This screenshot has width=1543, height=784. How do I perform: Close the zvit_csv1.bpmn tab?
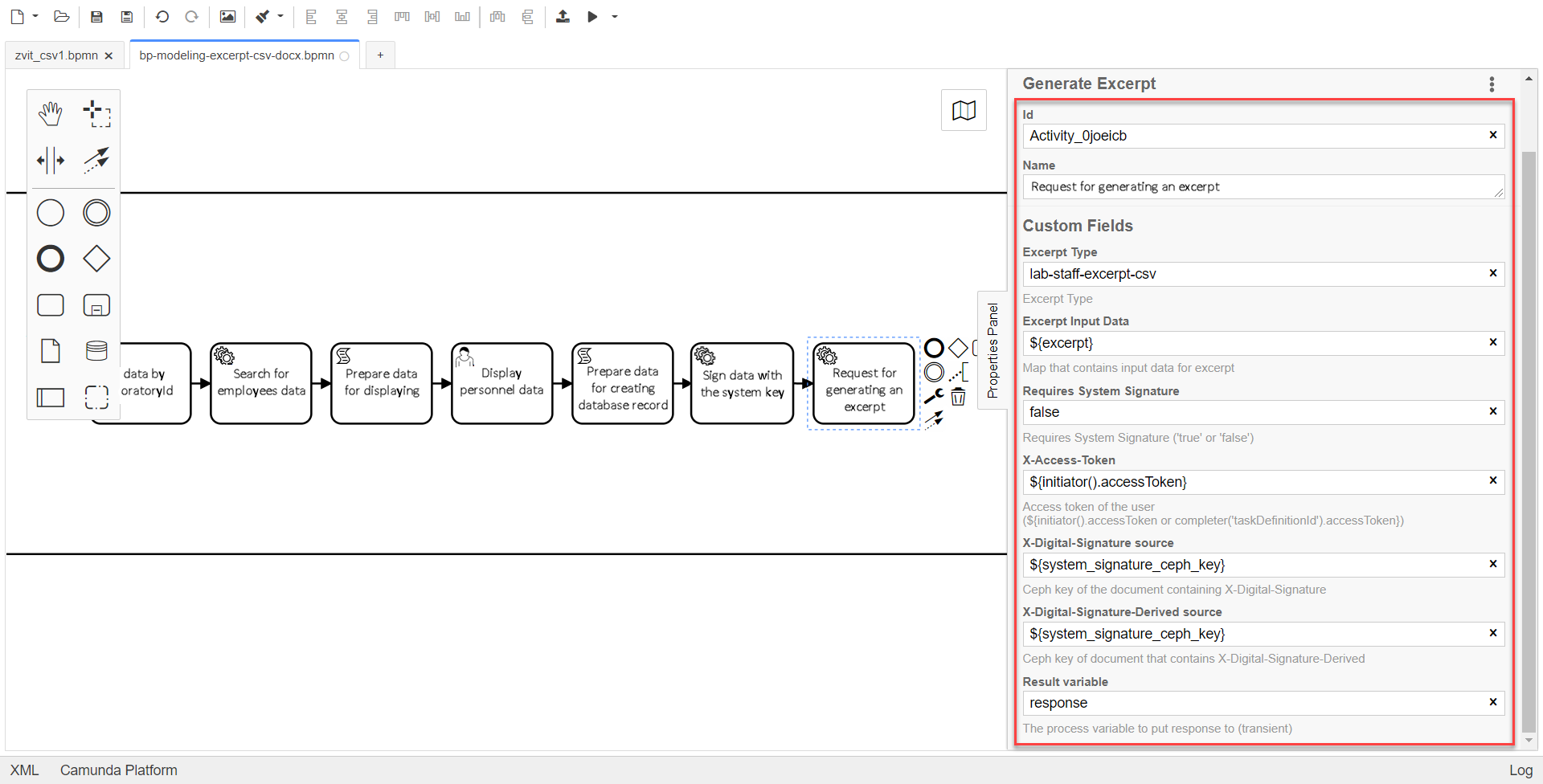coord(108,55)
